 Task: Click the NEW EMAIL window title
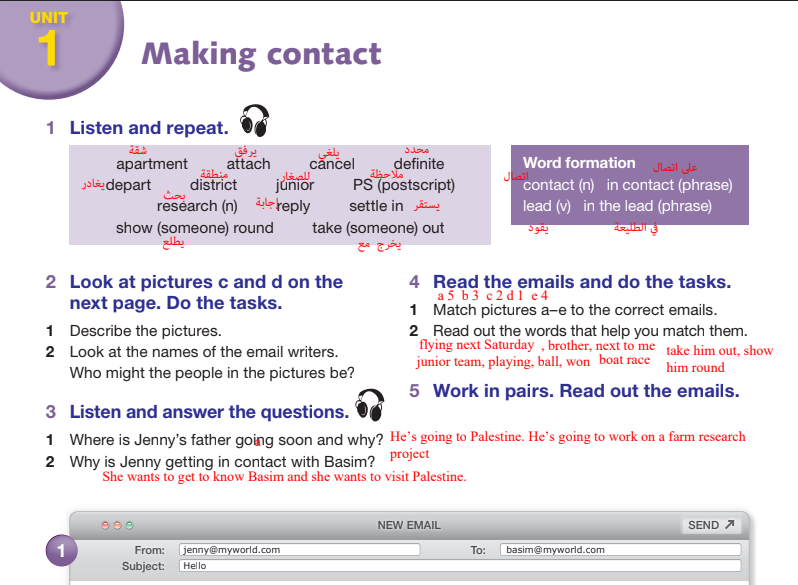pos(409,525)
